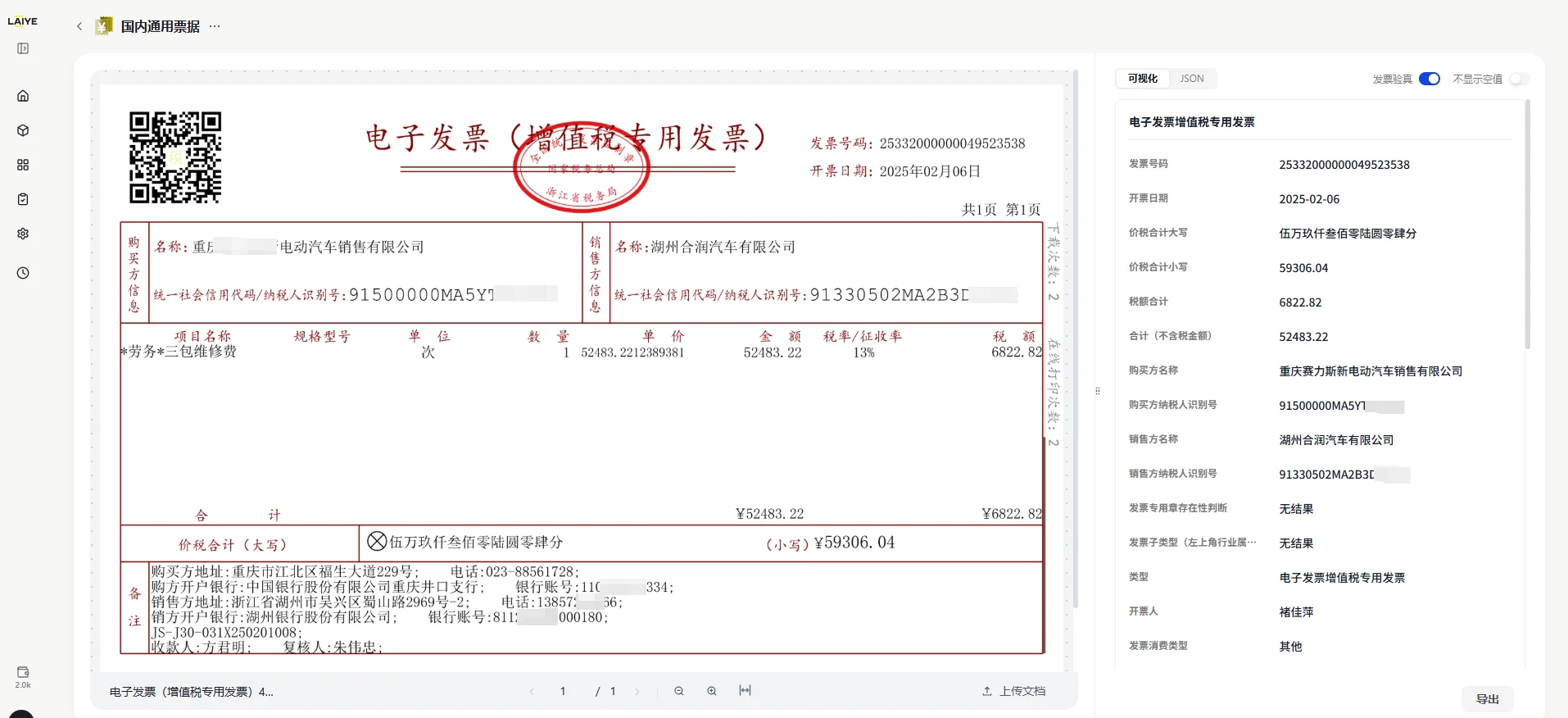Select the 税额合计 value 6822.82
Image resolution: width=1568 pixels, height=718 pixels.
pos(1300,302)
